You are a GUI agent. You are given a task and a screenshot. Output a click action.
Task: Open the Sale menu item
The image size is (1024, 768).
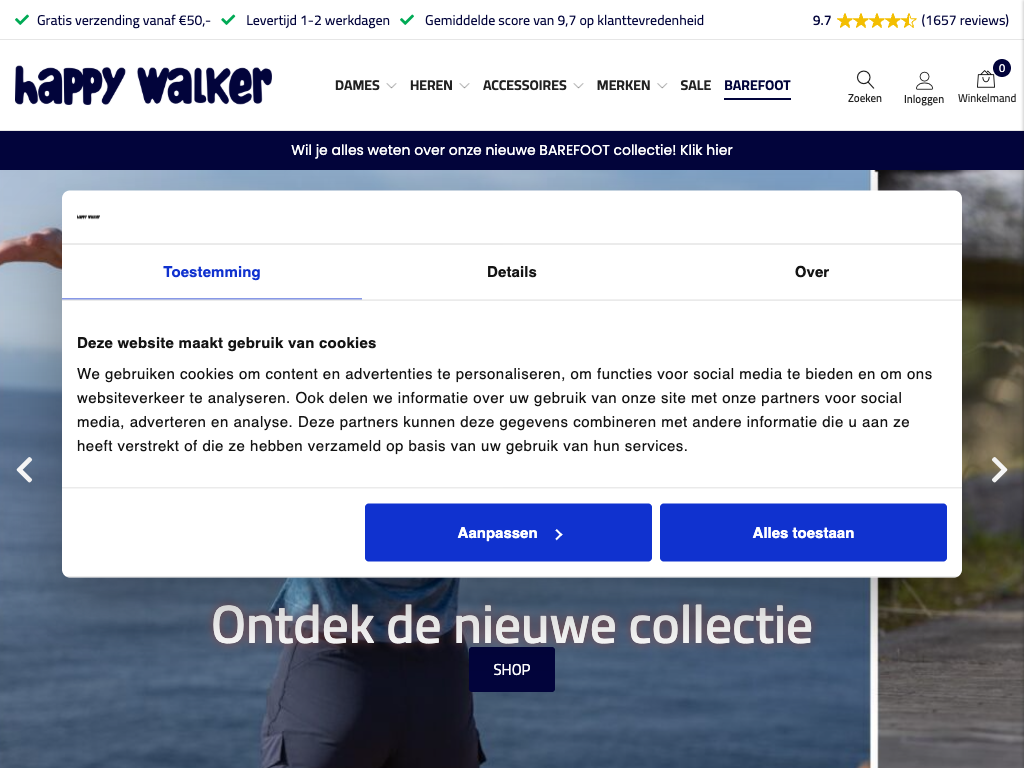pyautogui.click(x=695, y=86)
